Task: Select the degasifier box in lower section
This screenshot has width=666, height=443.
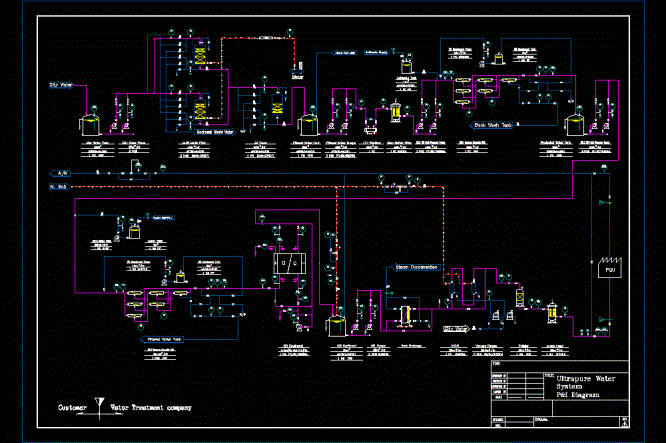Action: tap(289, 263)
